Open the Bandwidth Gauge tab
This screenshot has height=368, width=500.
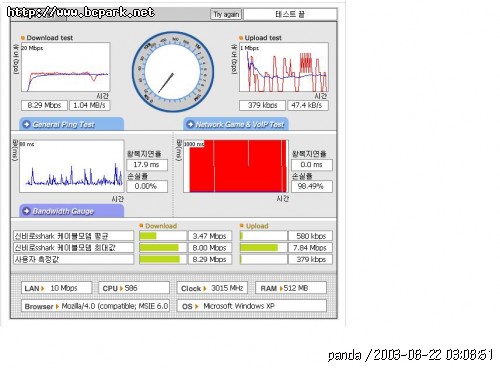pyautogui.click(x=72, y=211)
